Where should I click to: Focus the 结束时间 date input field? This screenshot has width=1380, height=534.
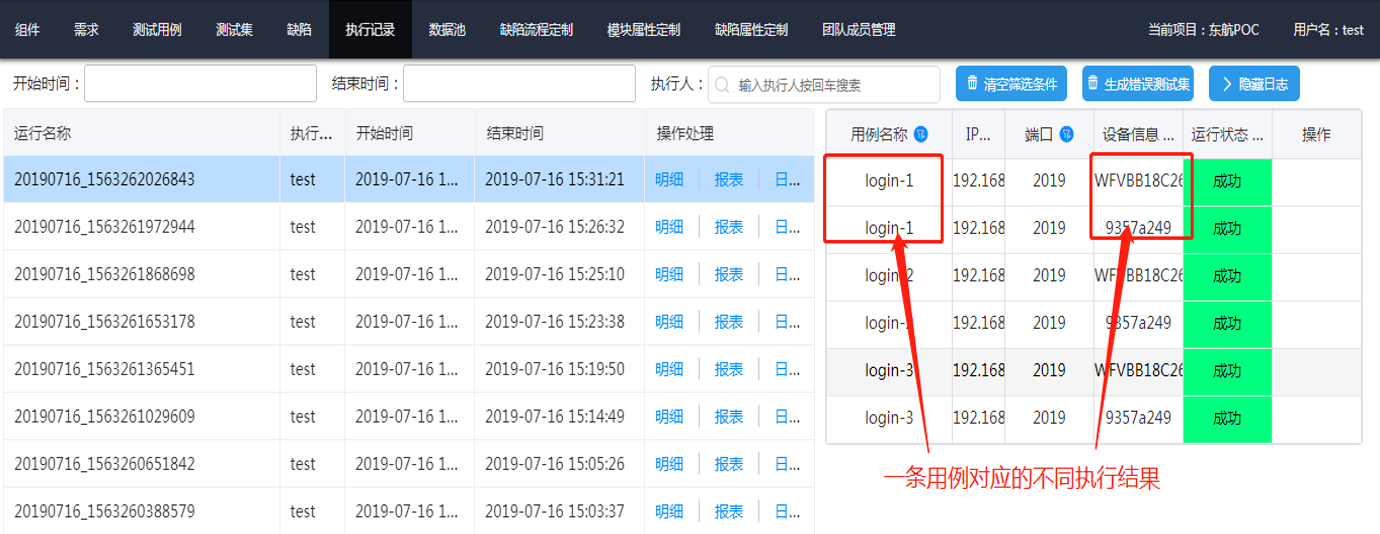[518, 84]
